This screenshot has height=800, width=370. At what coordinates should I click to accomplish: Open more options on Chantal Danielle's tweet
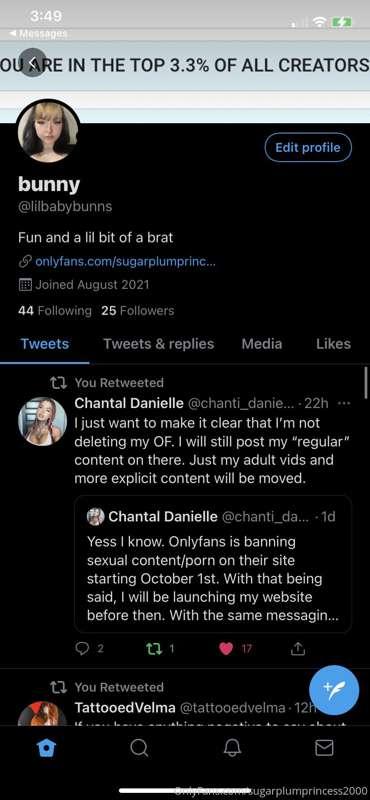click(344, 403)
